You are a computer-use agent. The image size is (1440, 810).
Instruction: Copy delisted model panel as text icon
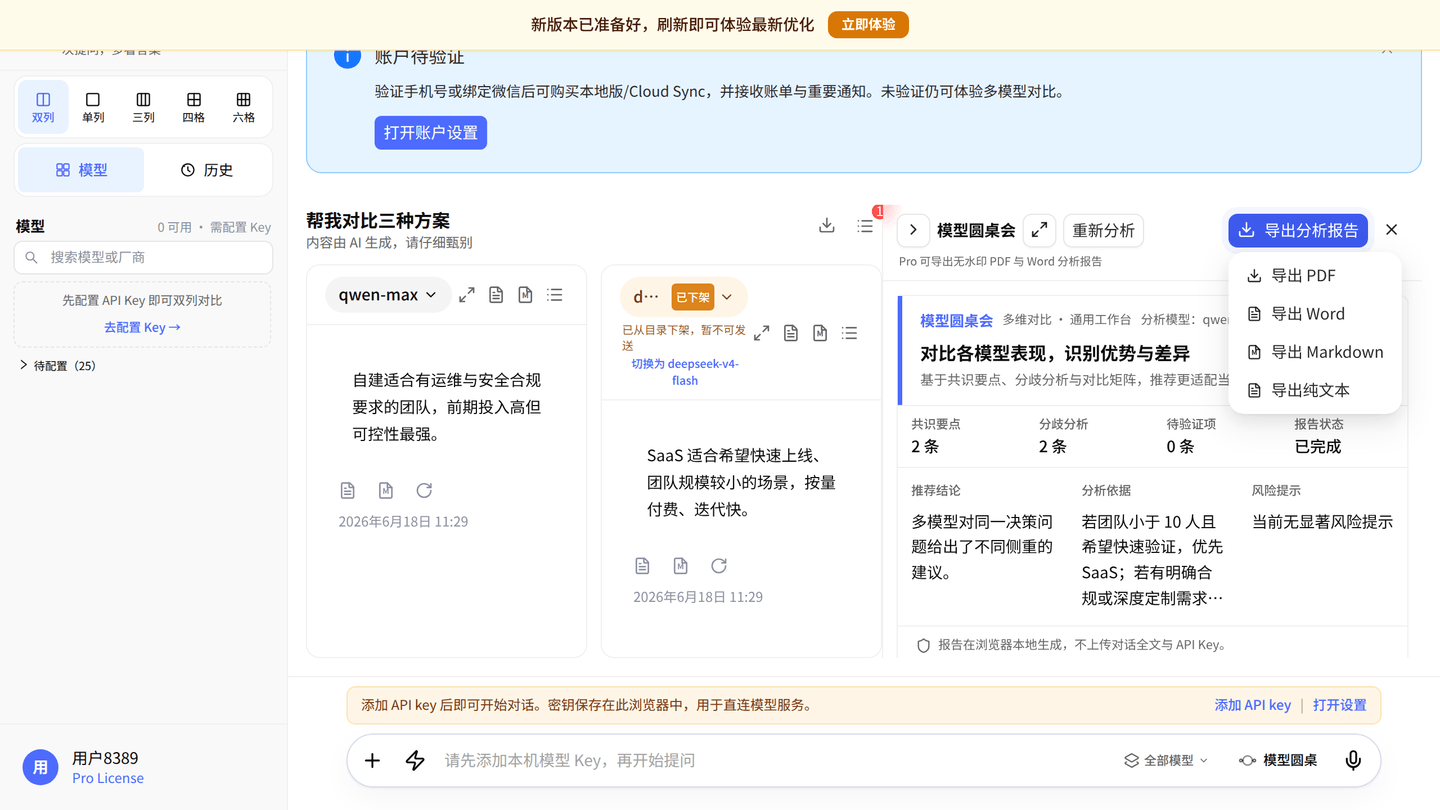[791, 333]
